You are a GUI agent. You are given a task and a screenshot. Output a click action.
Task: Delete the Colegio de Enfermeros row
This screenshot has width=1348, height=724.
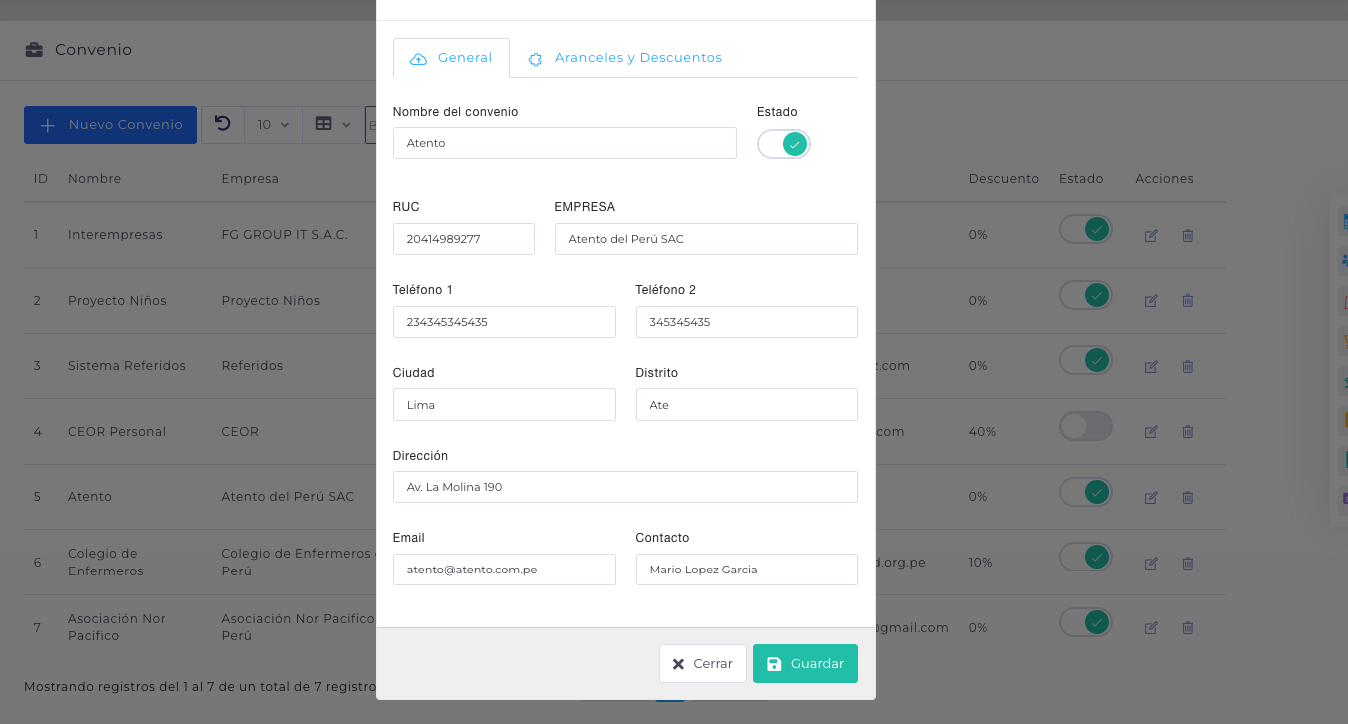point(1188,564)
